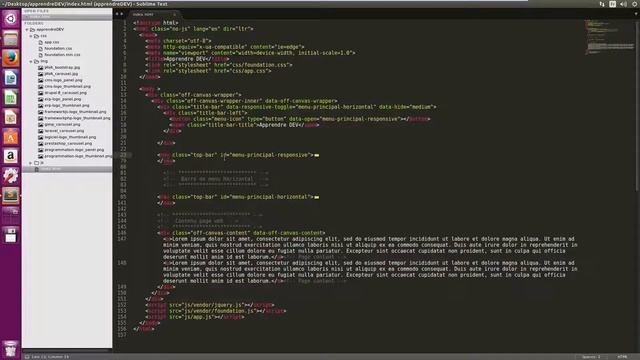The image size is (640, 360).
Task: Click the css/app.css stylesheet link line
Action: 208,71
